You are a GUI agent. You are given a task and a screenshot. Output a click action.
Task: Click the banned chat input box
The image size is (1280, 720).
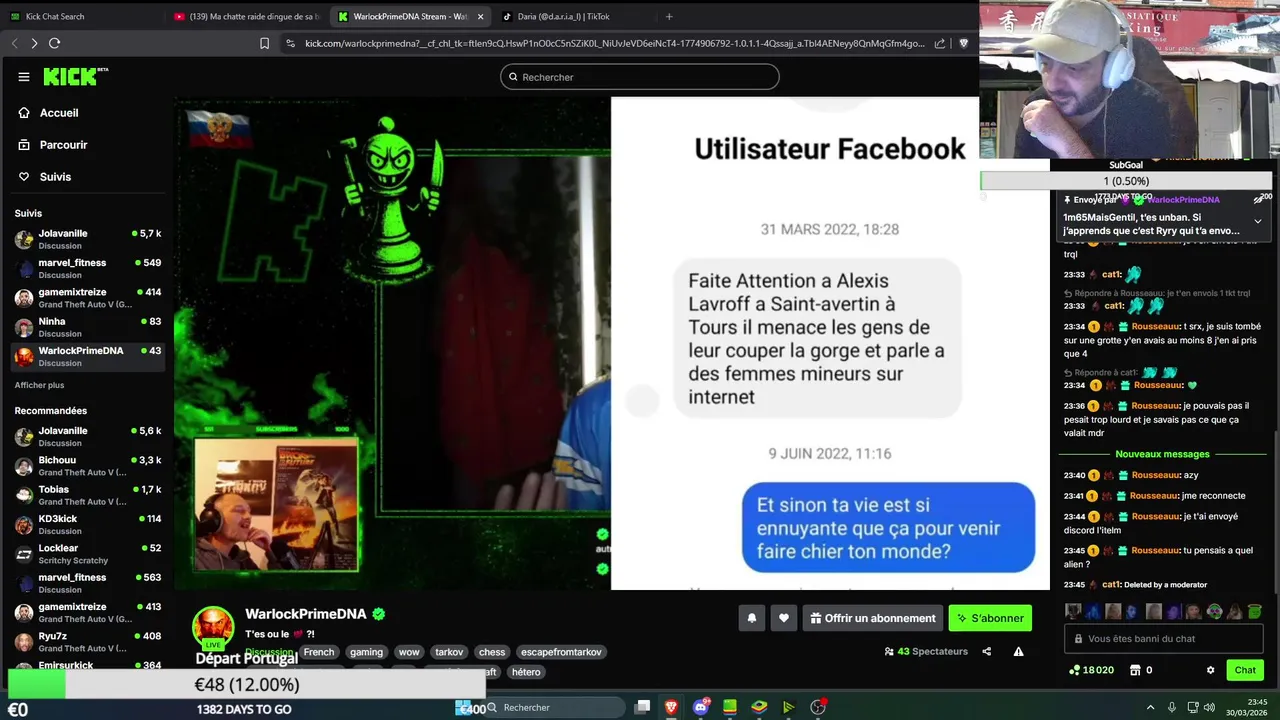[1166, 638]
